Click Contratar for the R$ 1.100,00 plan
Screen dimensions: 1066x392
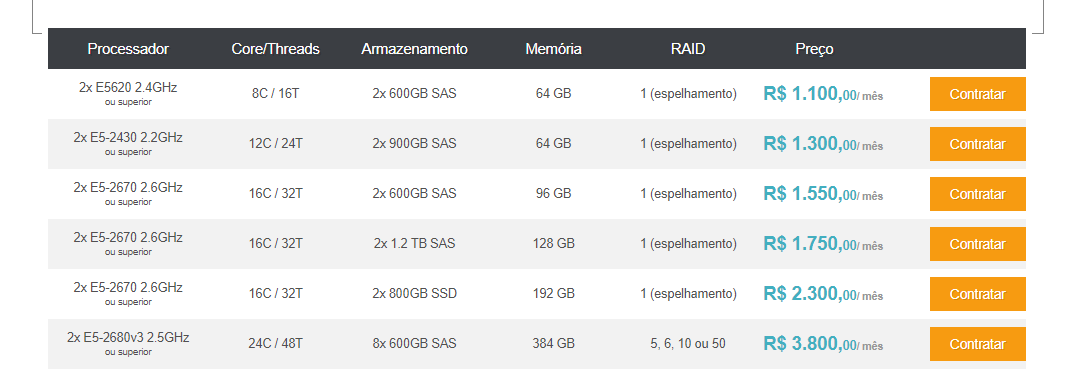(x=977, y=94)
